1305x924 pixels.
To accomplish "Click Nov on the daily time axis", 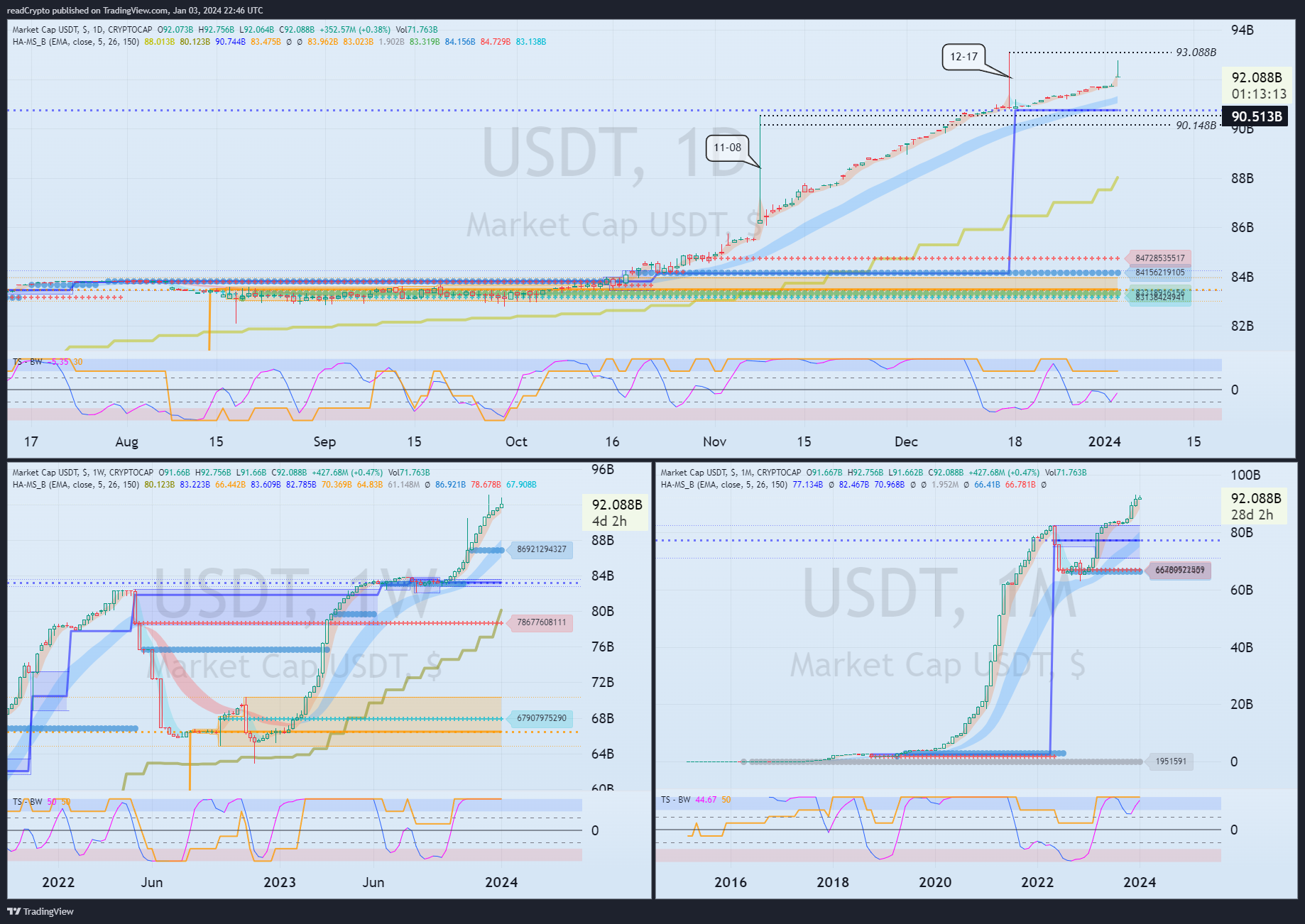I will (x=714, y=441).
